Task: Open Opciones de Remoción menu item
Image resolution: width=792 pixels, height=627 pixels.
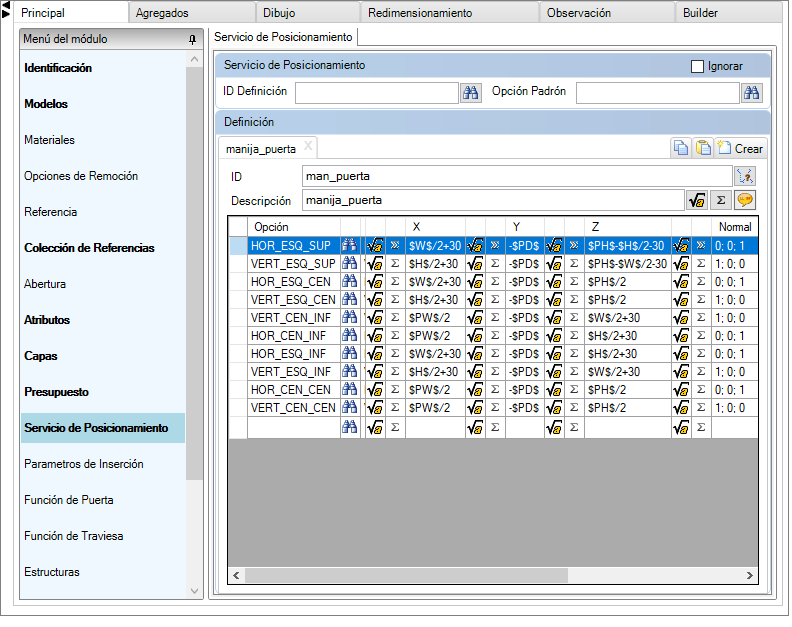Action: (81, 176)
